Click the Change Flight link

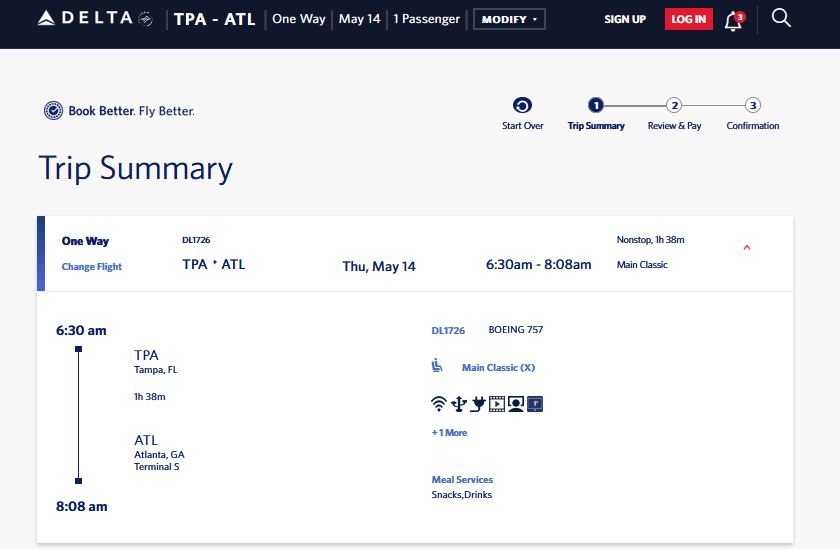pos(92,267)
